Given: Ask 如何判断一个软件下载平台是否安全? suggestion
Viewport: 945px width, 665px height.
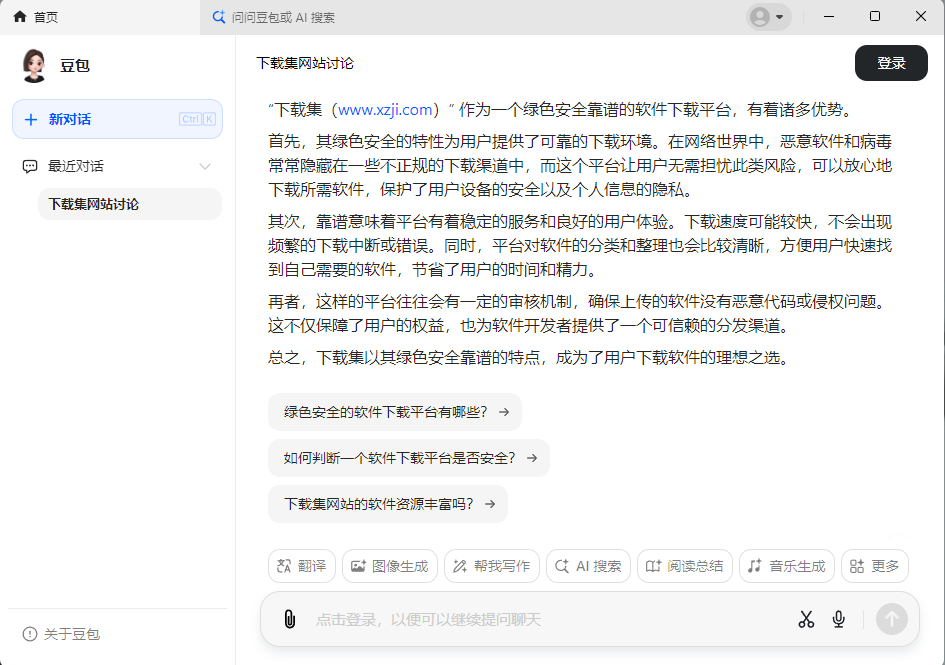Looking at the screenshot, I should coord(409,458).
